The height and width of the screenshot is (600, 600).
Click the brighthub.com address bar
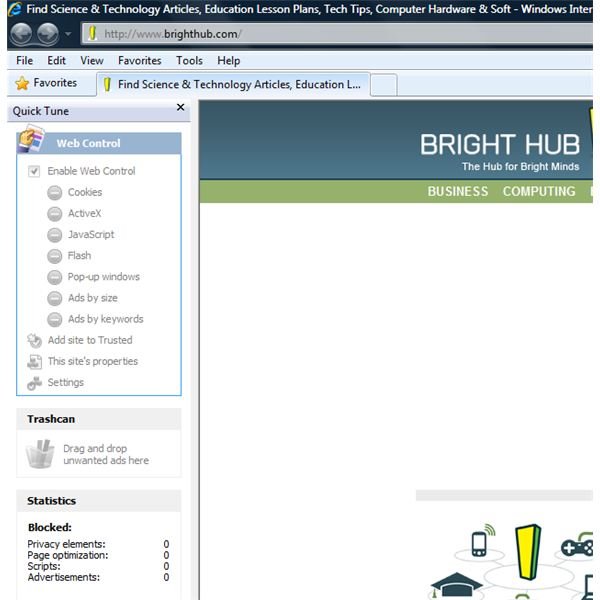(337, 34)
